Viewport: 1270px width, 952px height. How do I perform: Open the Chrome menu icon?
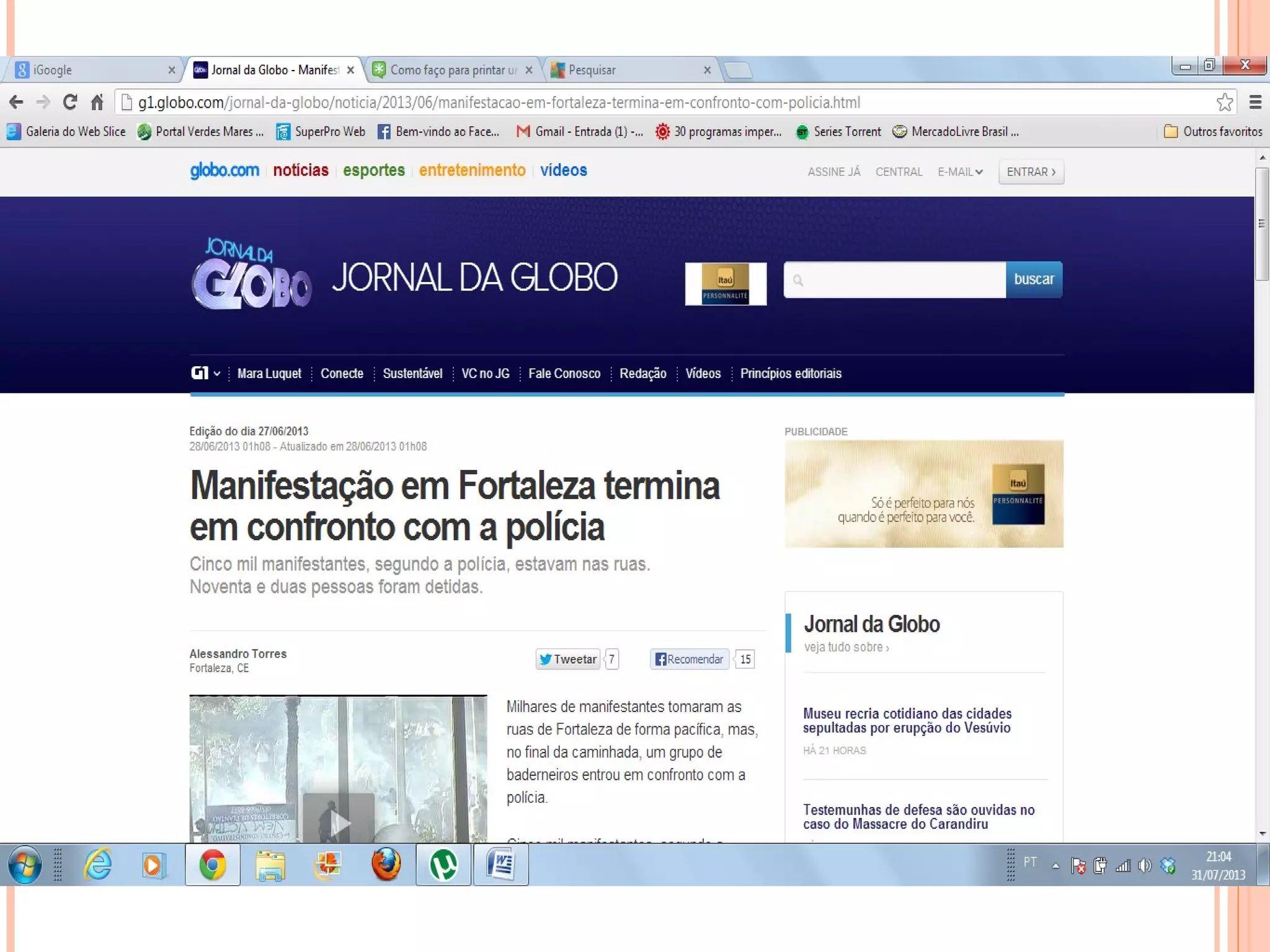(x=1255, y=102)
